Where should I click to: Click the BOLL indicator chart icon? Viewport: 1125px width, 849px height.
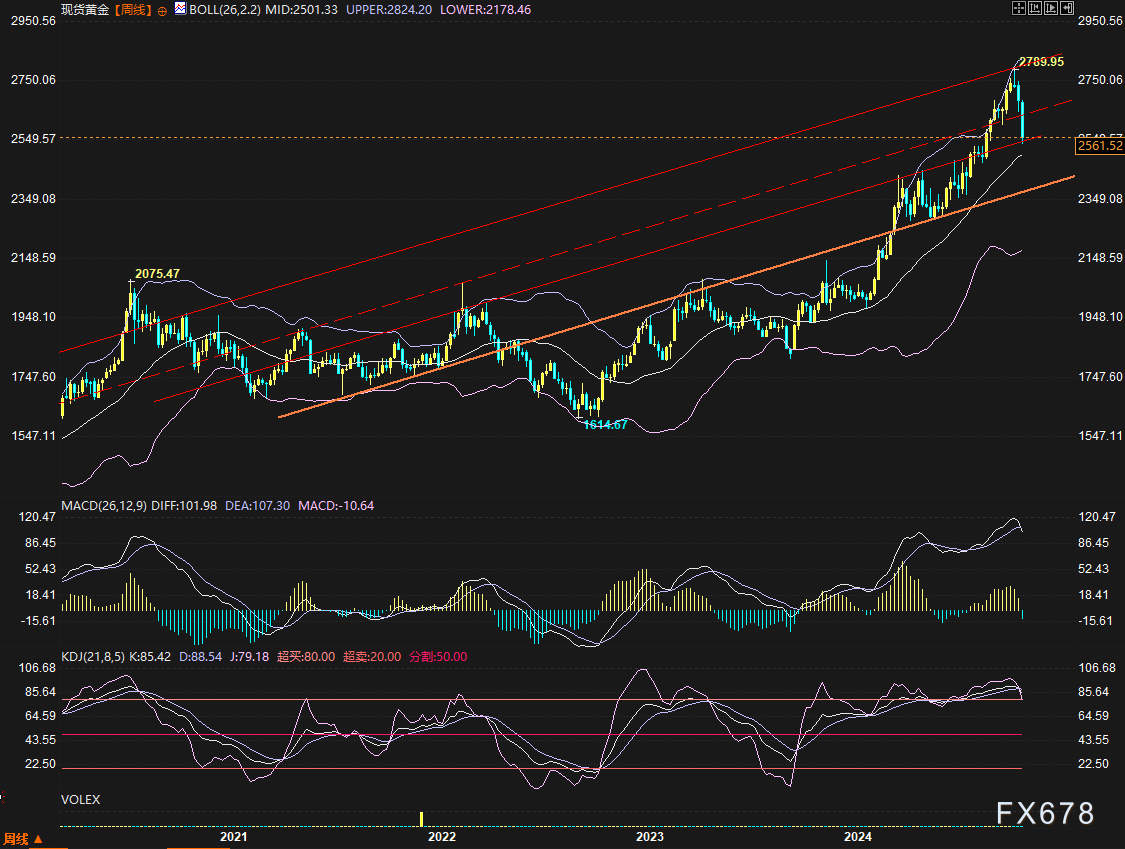[x=179, y=9]
